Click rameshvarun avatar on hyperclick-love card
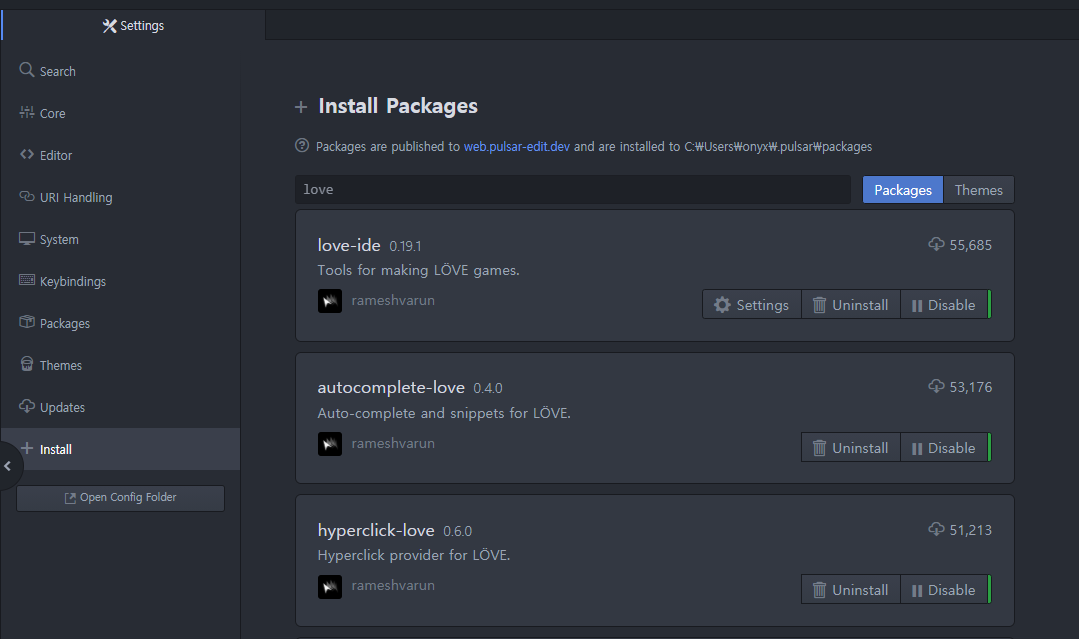 click(x=330, y=586)
